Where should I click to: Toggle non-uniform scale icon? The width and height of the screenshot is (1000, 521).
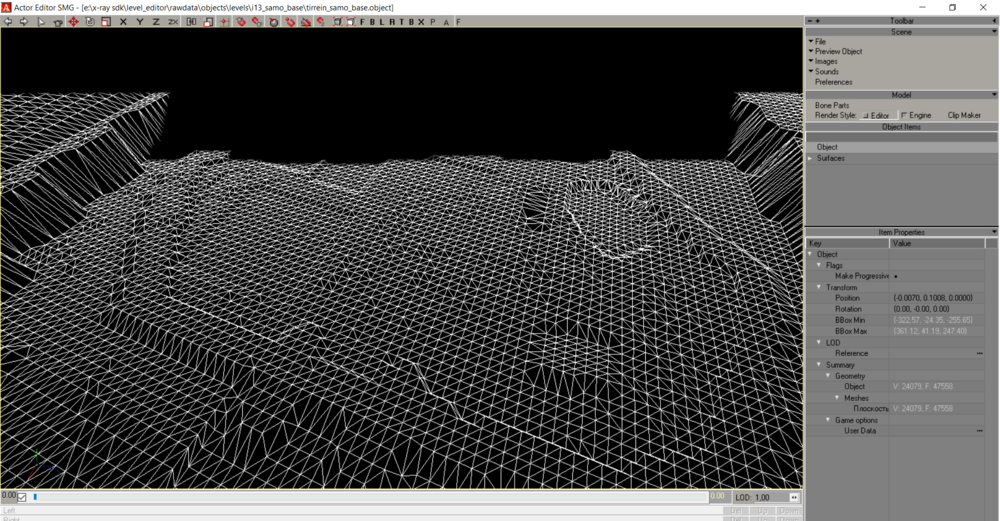click(208, 22)
